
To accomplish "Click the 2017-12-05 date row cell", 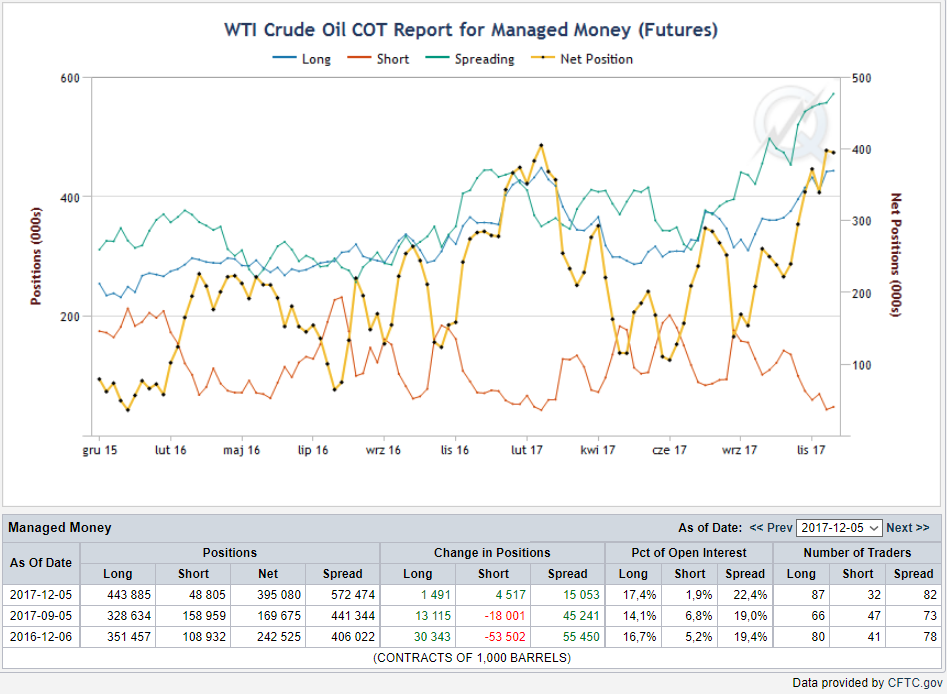I will pyautogui.click(x=41, y=595).
